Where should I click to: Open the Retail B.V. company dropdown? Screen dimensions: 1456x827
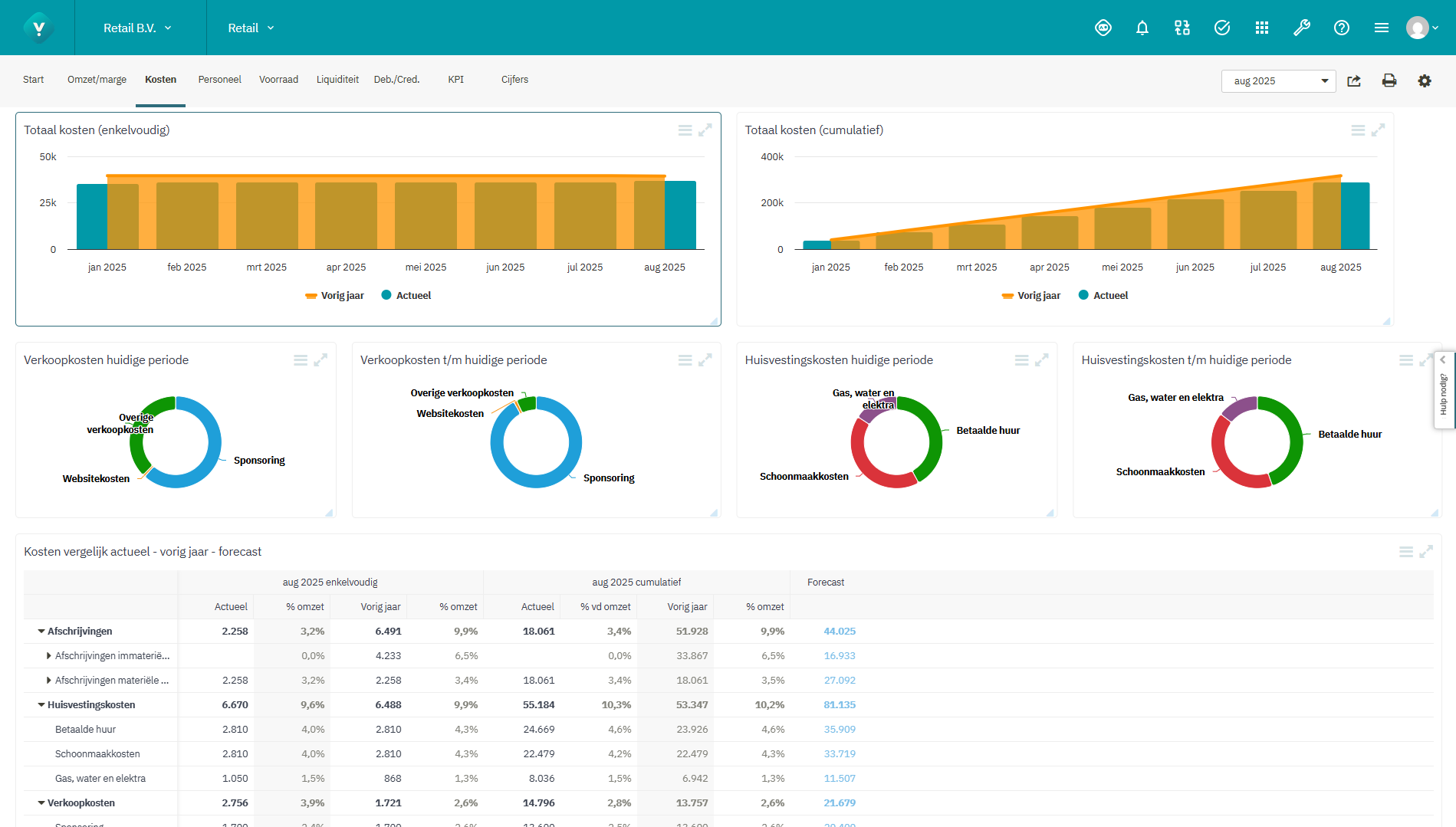[137, 28]
